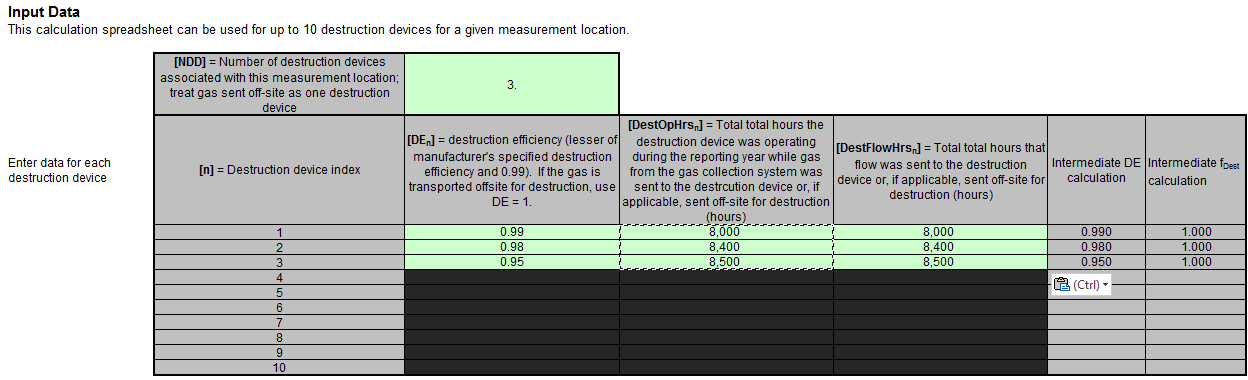Select device index cell 2
This screenshot has height=380, width=1248.
pyautogui.click(x=279, y=247)
